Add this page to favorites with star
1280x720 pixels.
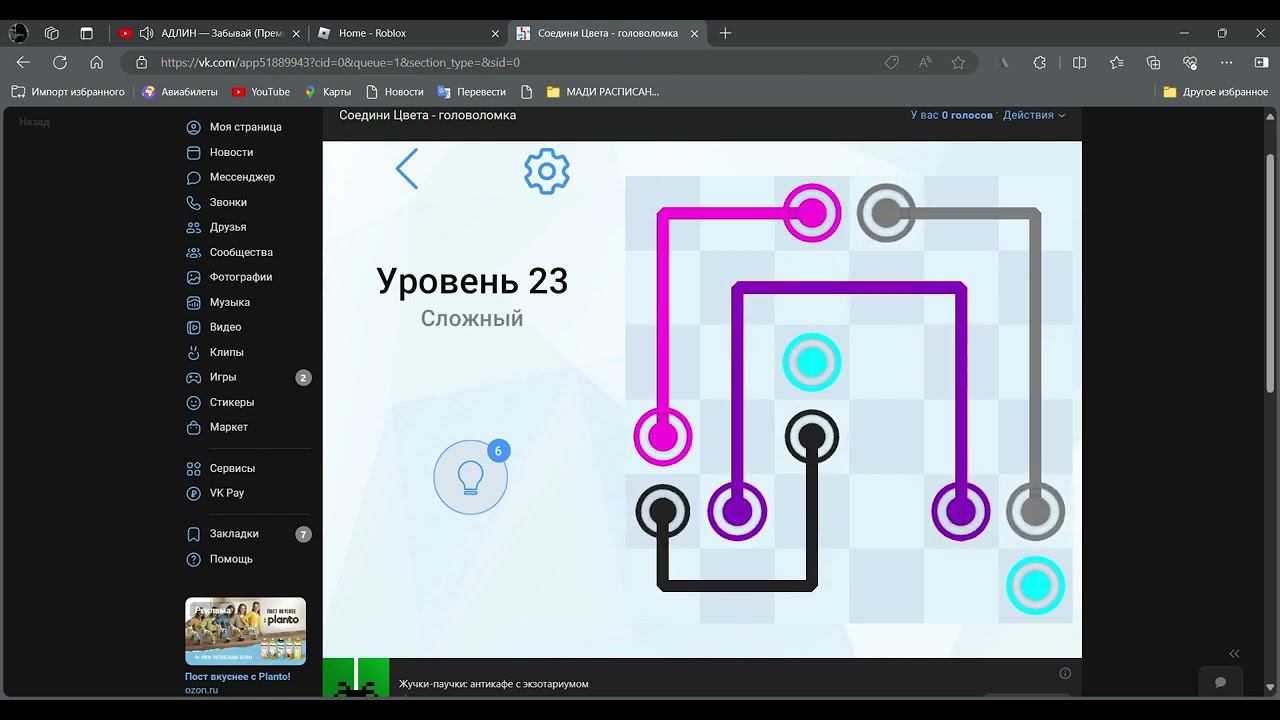click(x=958, y=62)
